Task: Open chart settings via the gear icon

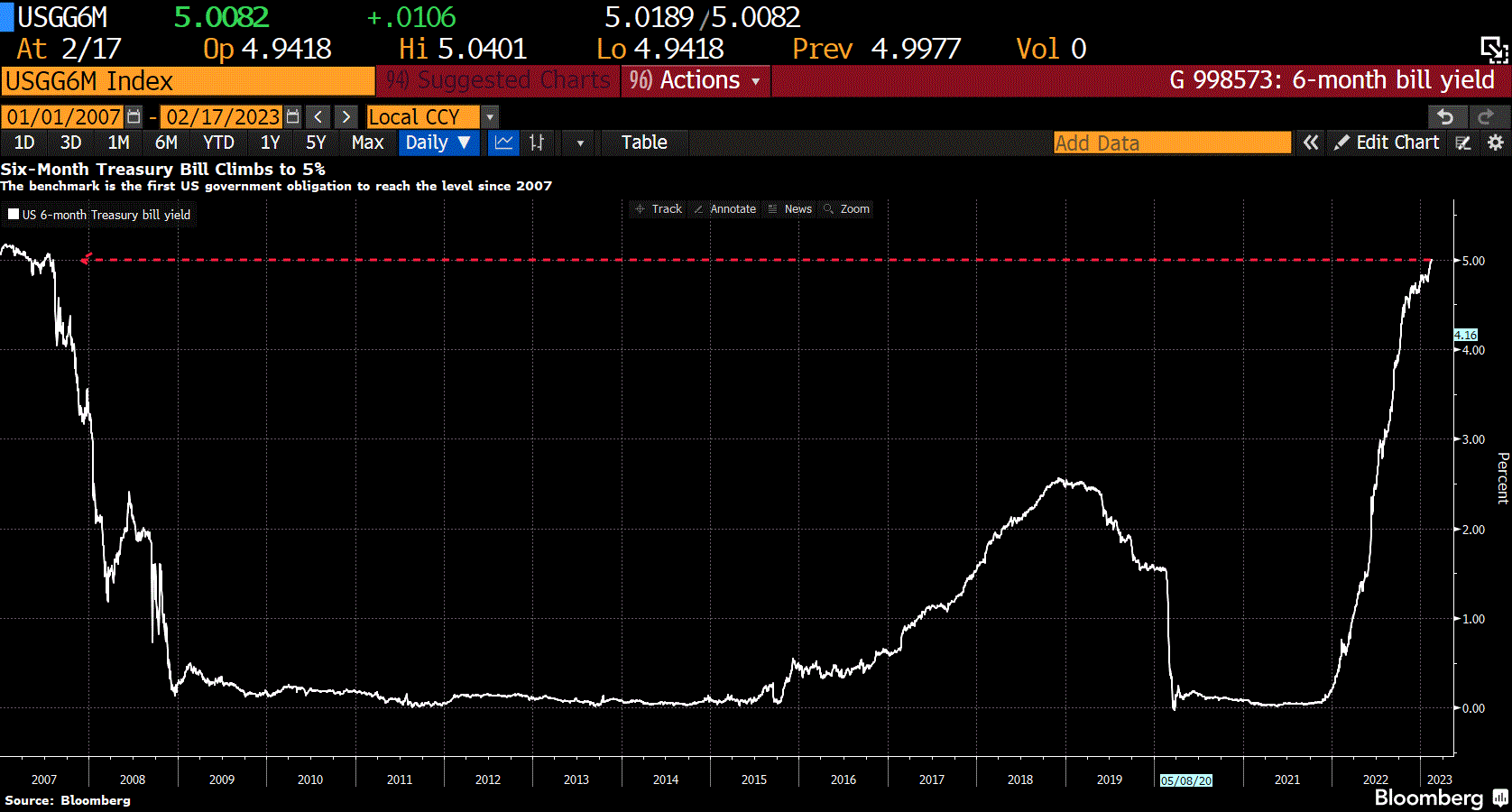Action: pyautogui.click(x=1496, y=143)
